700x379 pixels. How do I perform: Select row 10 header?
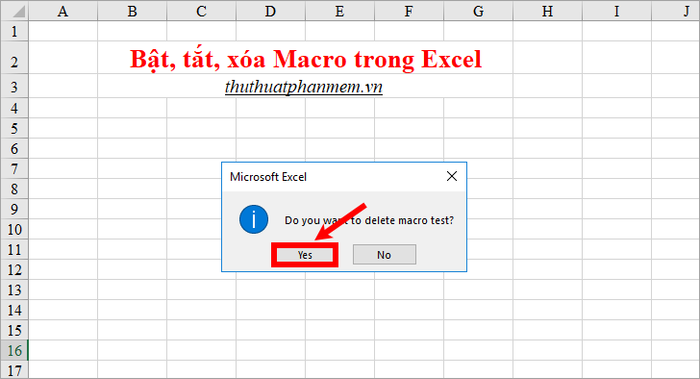coord(14,229)
